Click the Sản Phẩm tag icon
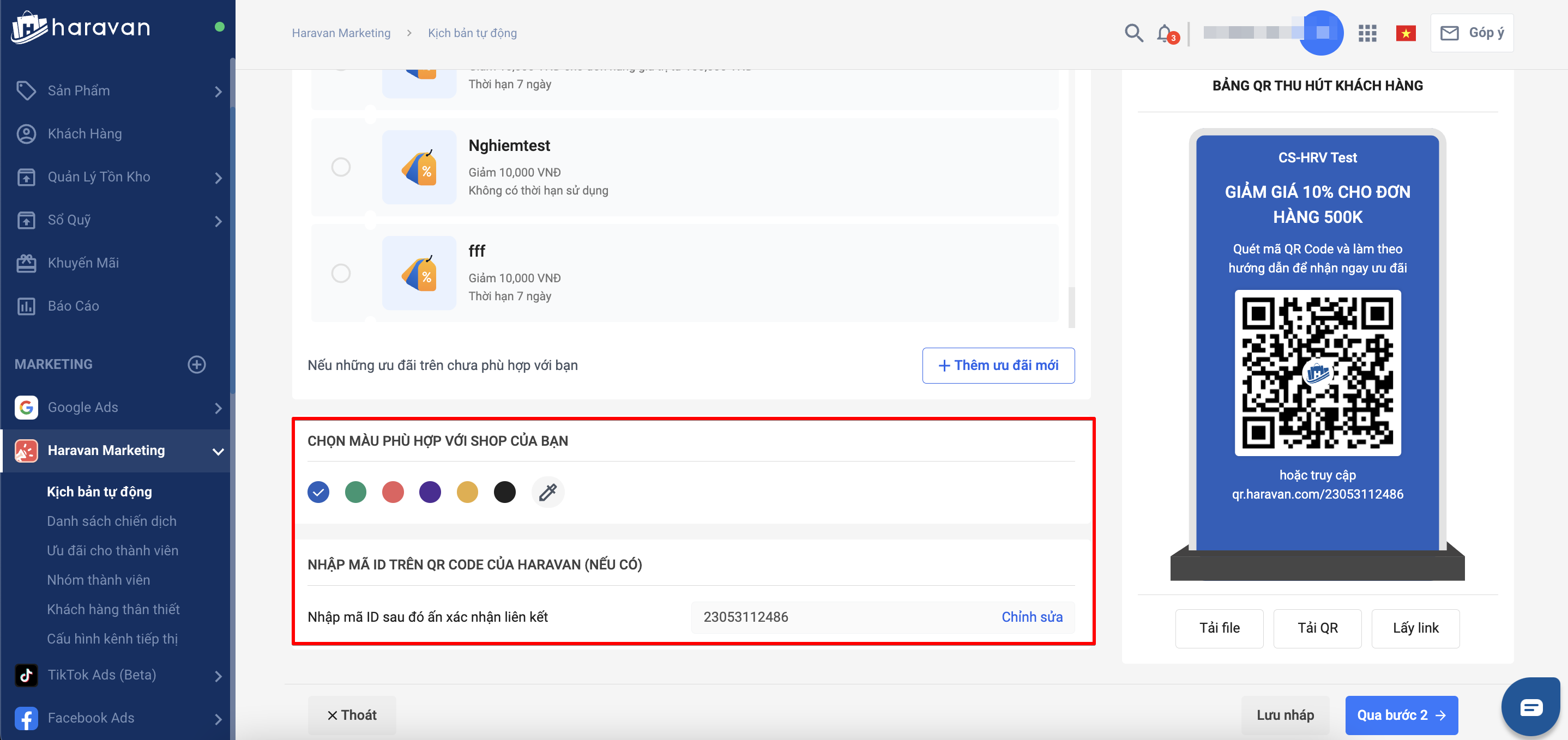This screenshot has height=740, width=1568. pos(26,90)
